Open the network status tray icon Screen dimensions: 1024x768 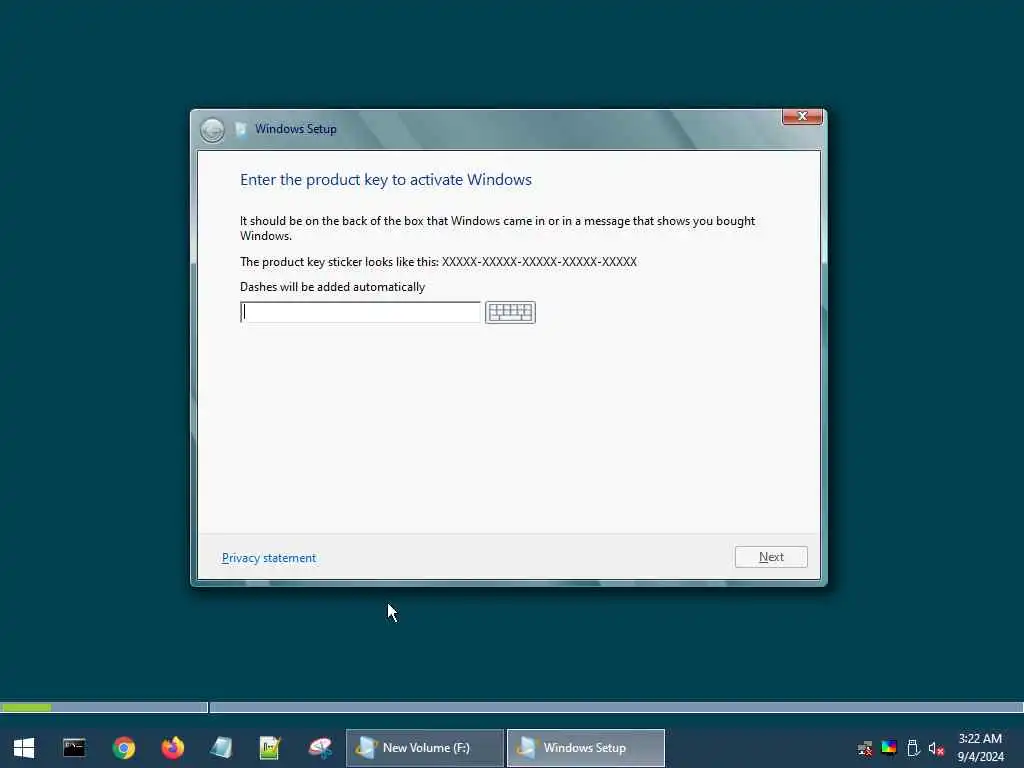pos(865,748)
